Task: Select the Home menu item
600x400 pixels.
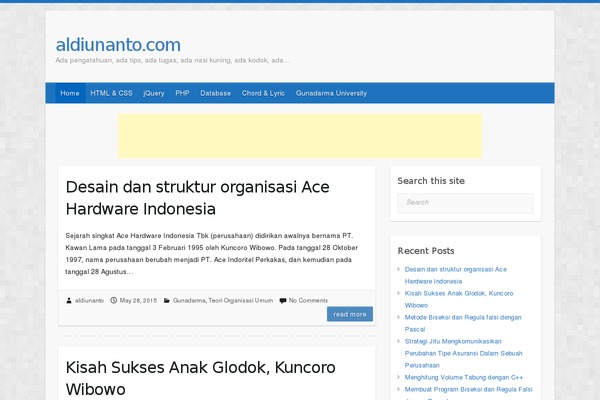Action: click(x=70, y=93)
